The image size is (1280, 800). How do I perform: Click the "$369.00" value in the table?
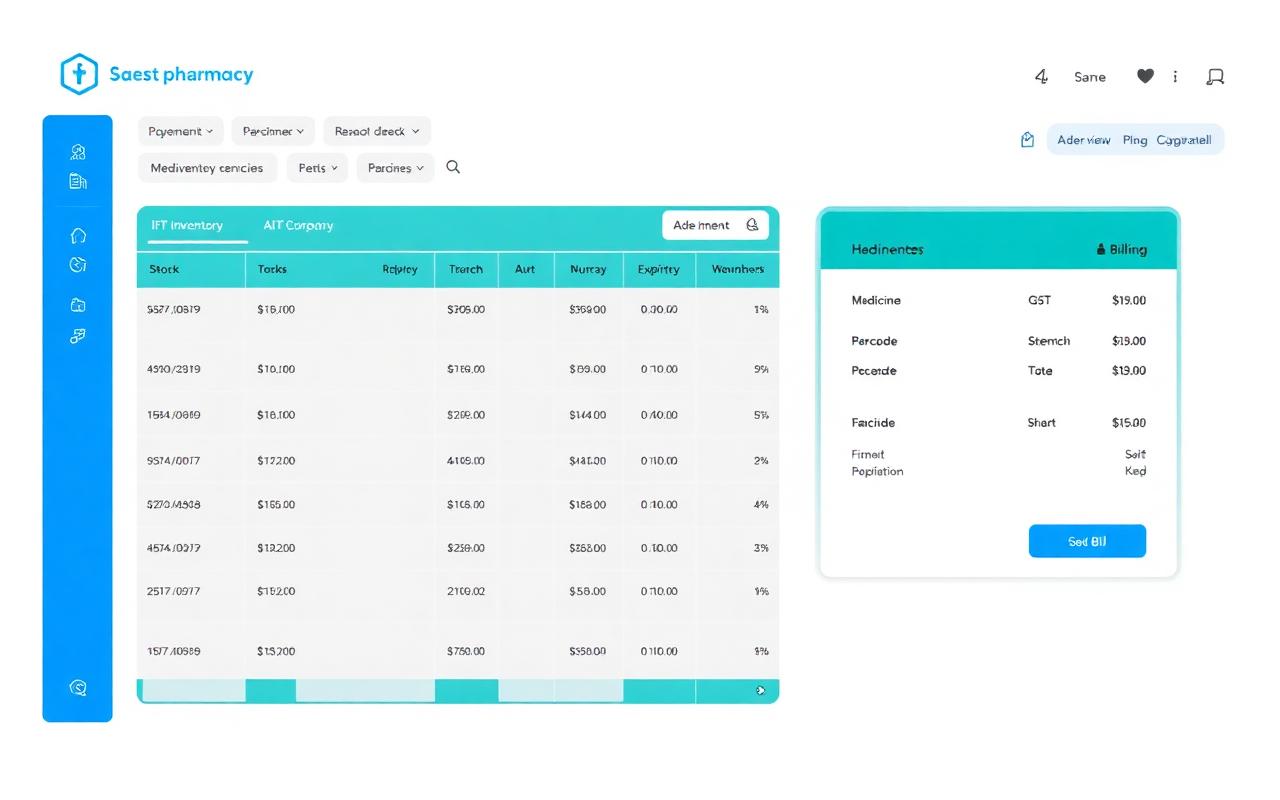(587, 310)
